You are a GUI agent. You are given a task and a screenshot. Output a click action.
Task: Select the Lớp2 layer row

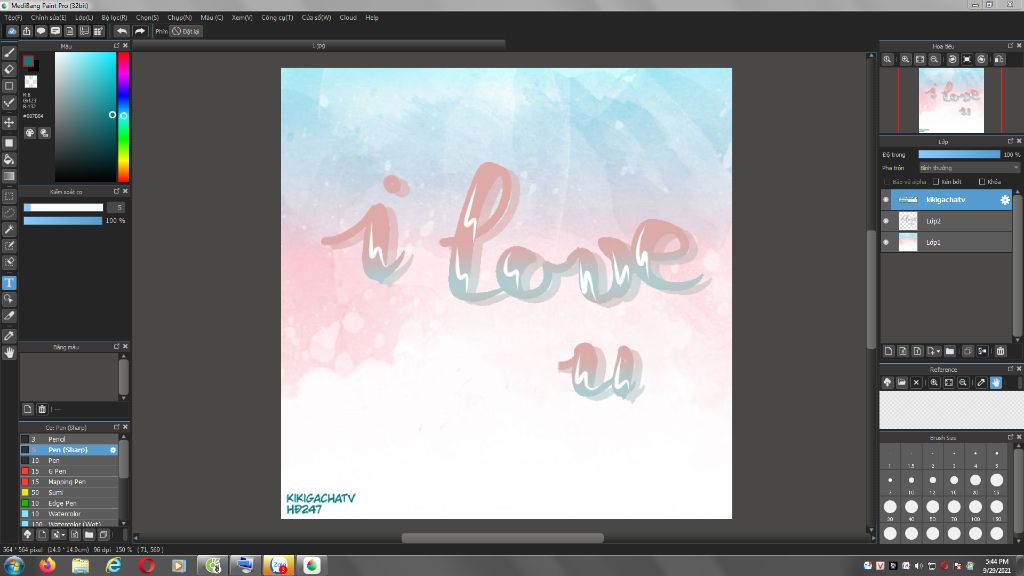pos(952,221)
